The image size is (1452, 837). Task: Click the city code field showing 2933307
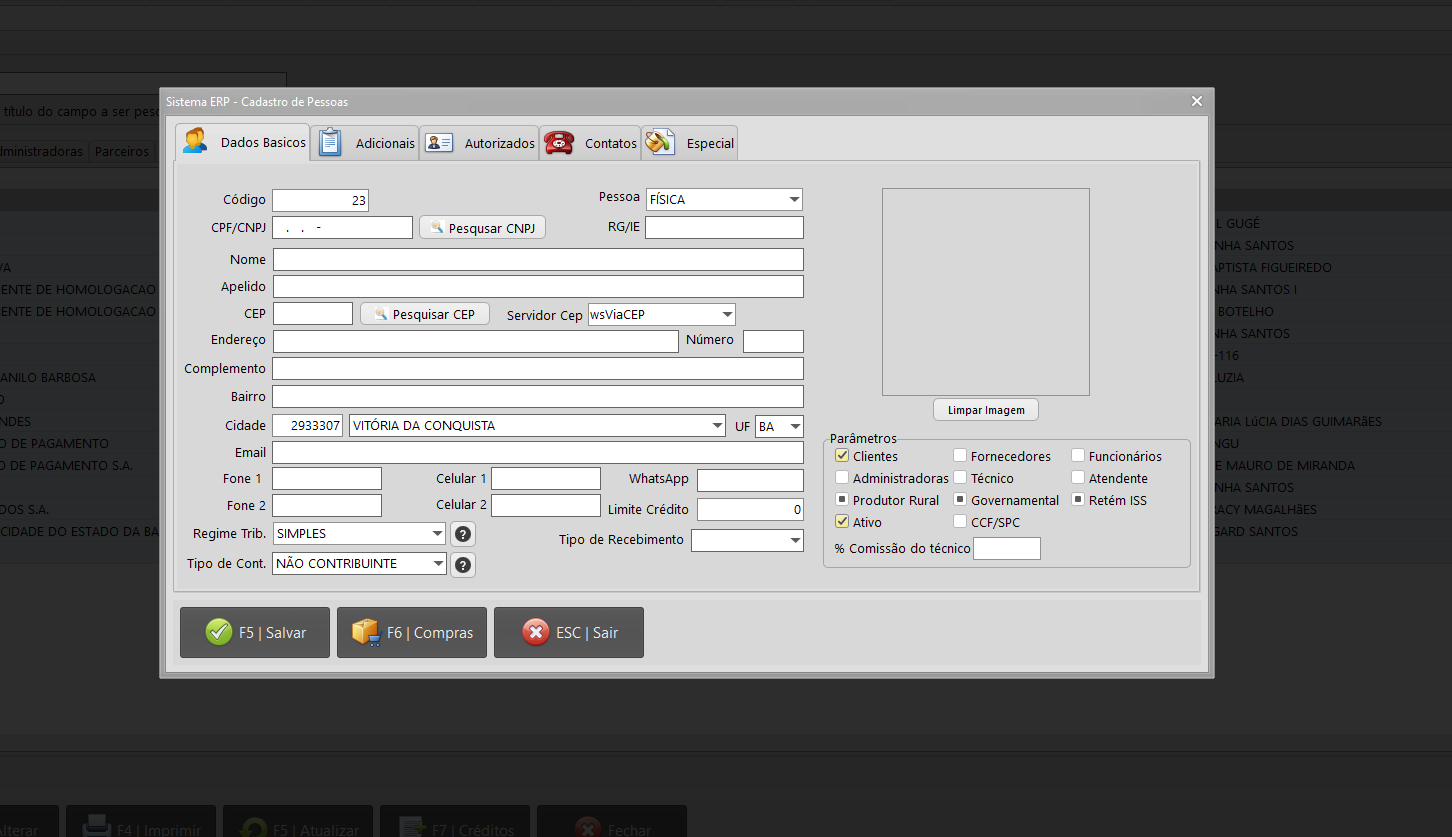[x=308, y=426]
